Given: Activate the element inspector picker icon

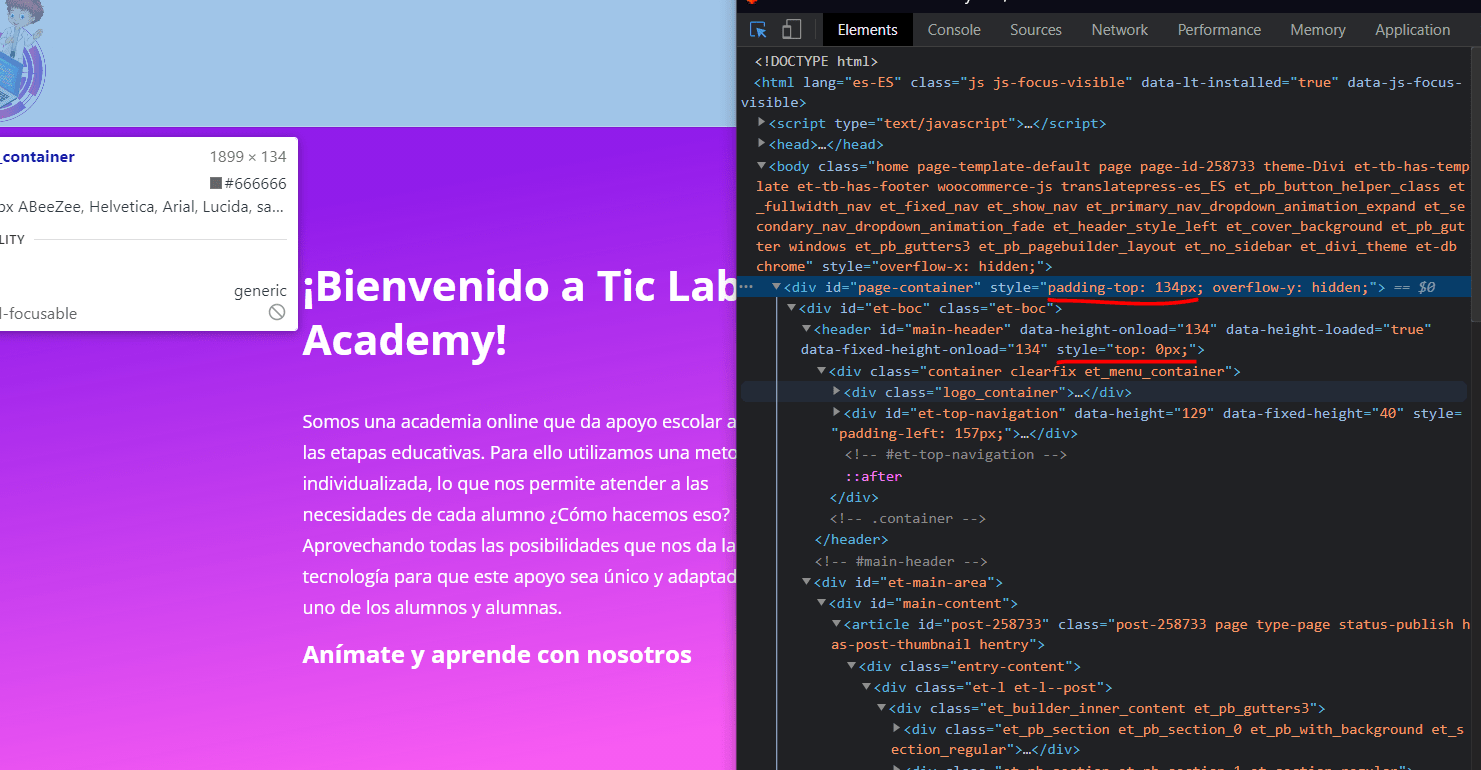Looking at the screenshot, I should tap(758, 30).
